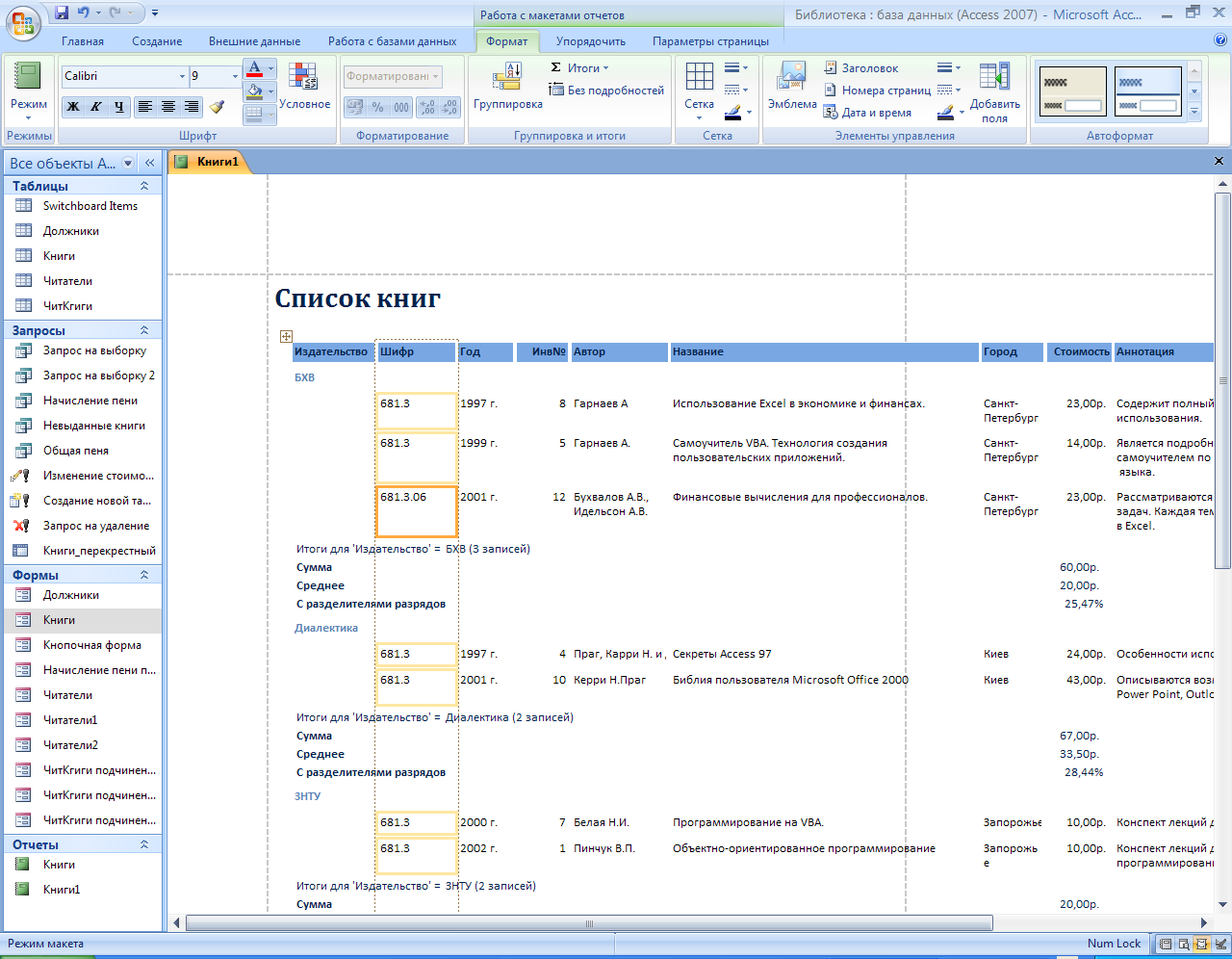Open the Внешние данные tab

(255, 41)
